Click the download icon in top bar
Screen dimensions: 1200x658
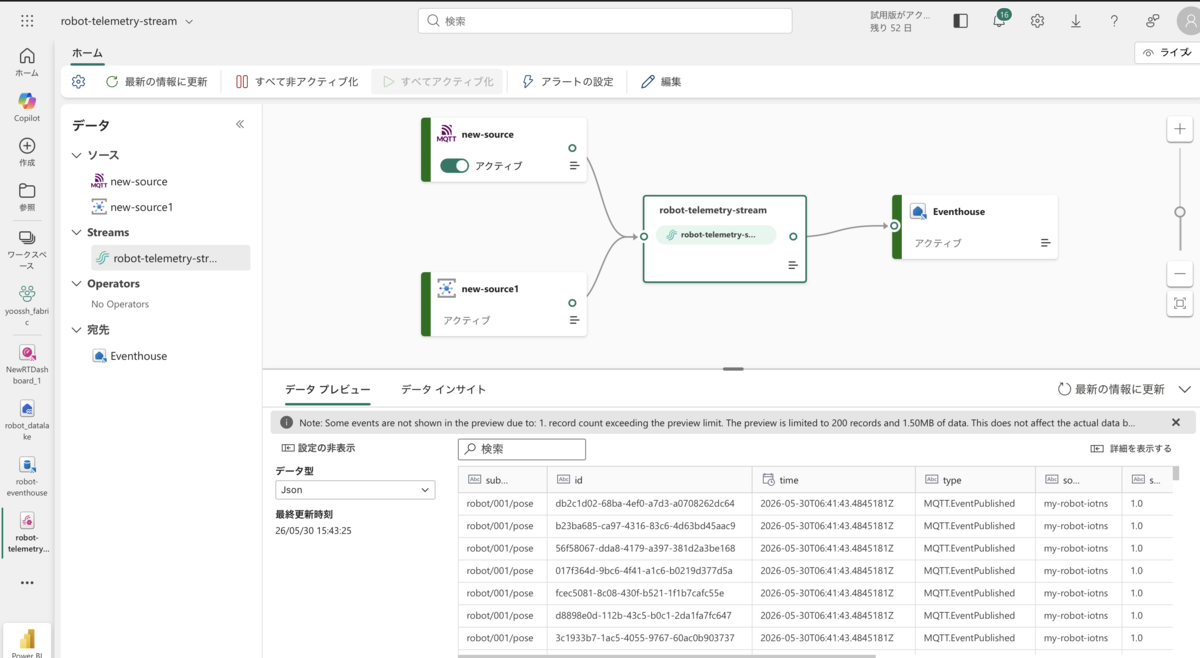pos(1076,20)
